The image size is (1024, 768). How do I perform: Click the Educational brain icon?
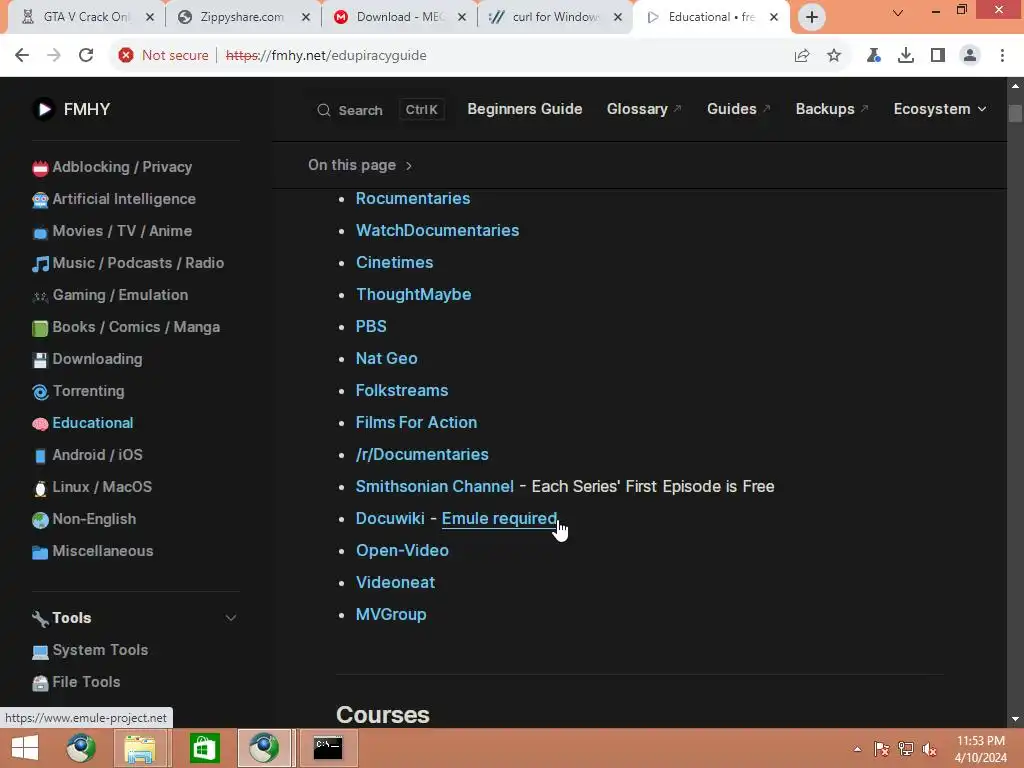40,424
